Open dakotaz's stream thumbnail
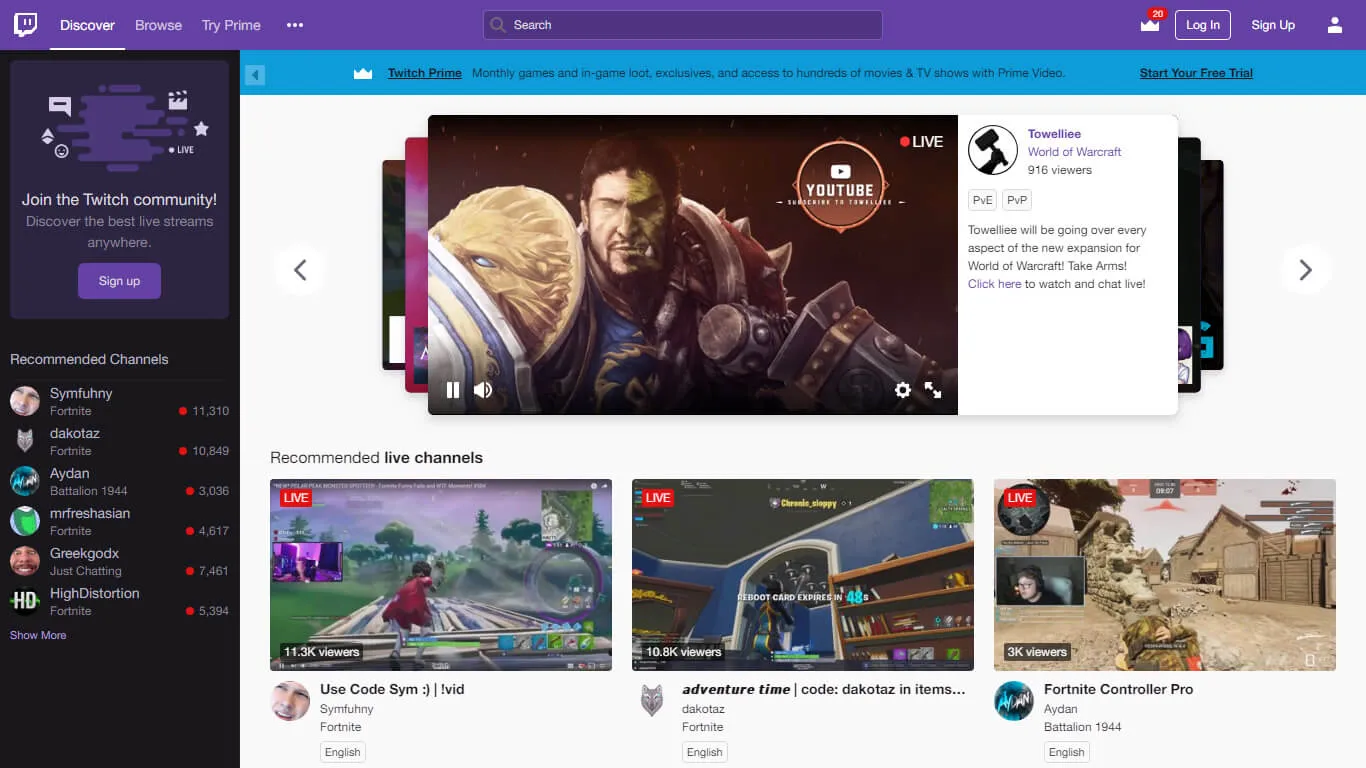This screenshot has width=1366, height=768. click(x=803, y=575)
